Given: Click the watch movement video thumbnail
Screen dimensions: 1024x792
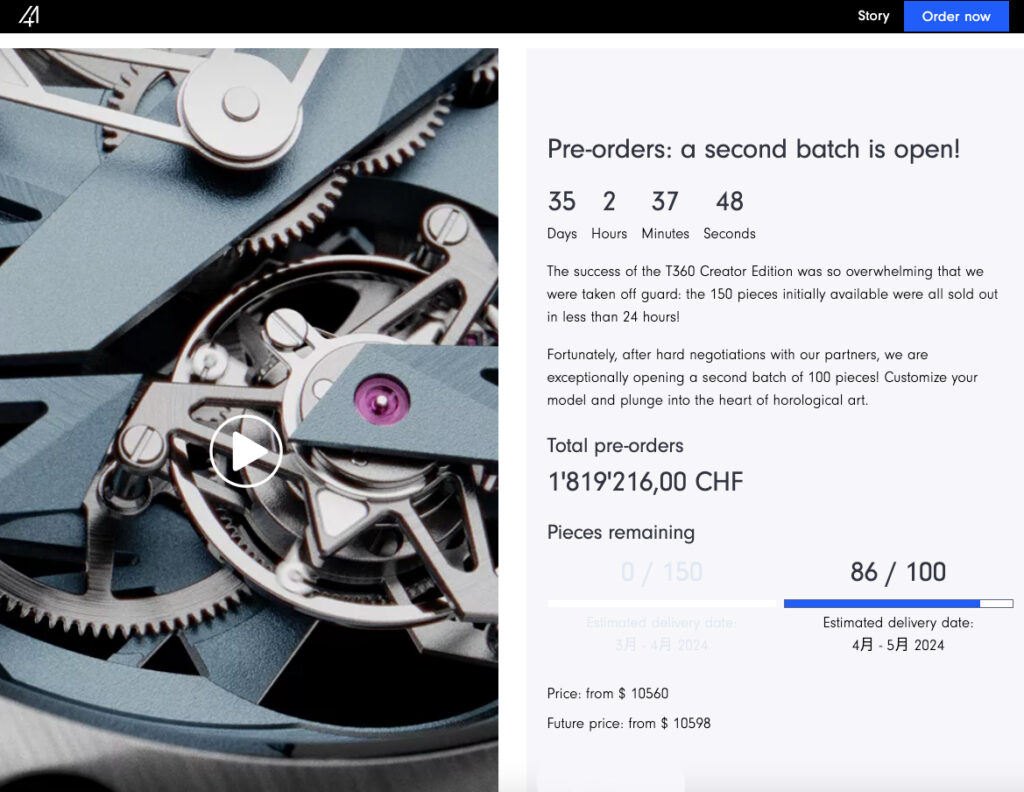Looking at the screenshot, I should click(249, 419).
